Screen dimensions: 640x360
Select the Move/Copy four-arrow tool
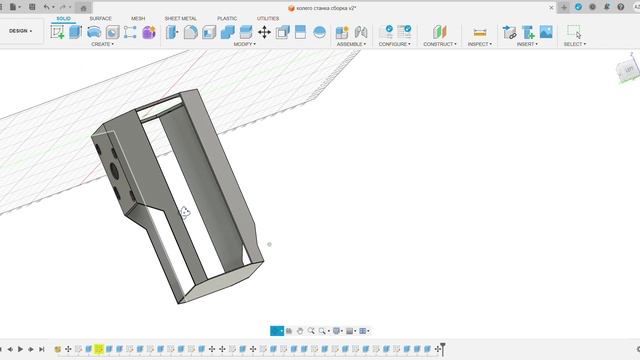click(264, 32)
